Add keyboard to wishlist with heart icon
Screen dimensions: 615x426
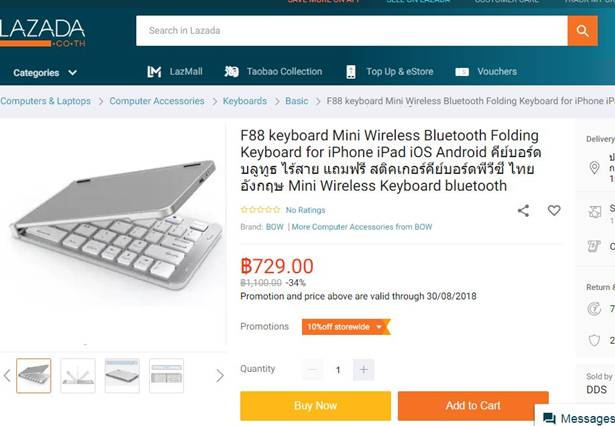[554, 210]
